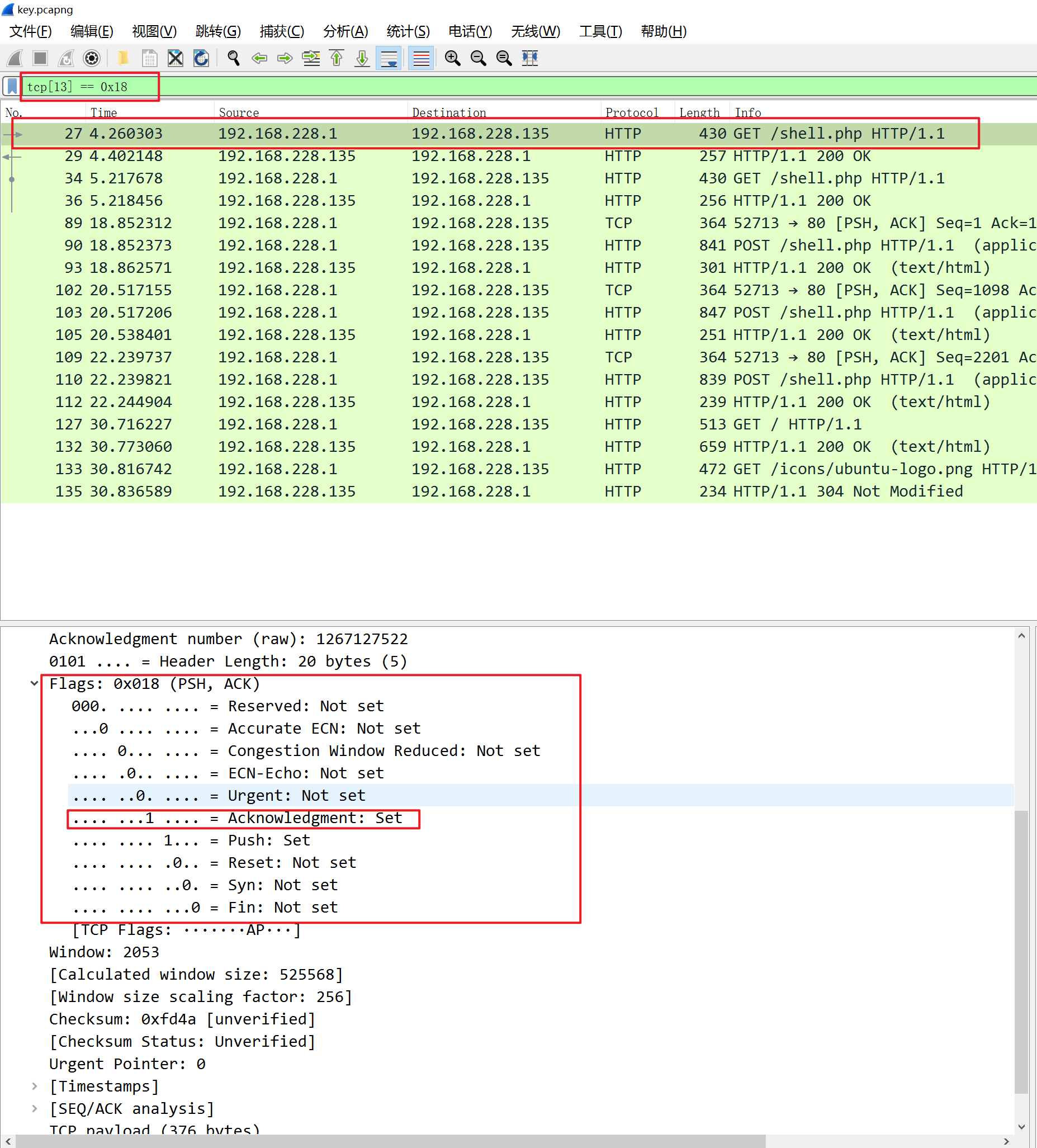Click the resize columns icon
The height and width of the screenshot is (1148, 1037).
coord(530,58)
